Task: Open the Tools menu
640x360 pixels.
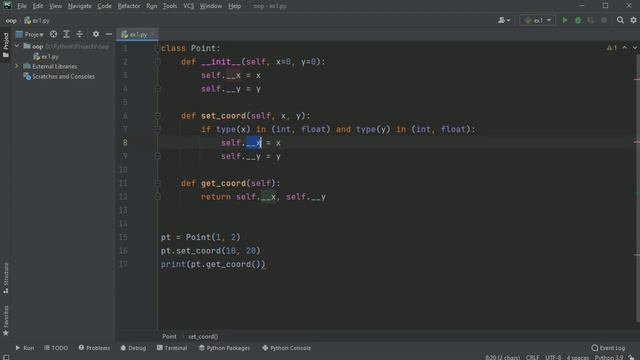Action: tap(170, 6)
